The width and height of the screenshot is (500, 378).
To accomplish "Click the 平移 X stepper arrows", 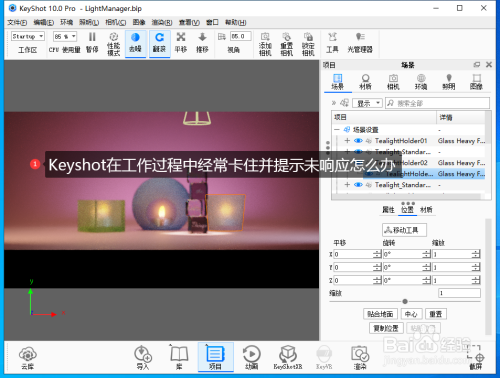I will [x=377, y=254].
